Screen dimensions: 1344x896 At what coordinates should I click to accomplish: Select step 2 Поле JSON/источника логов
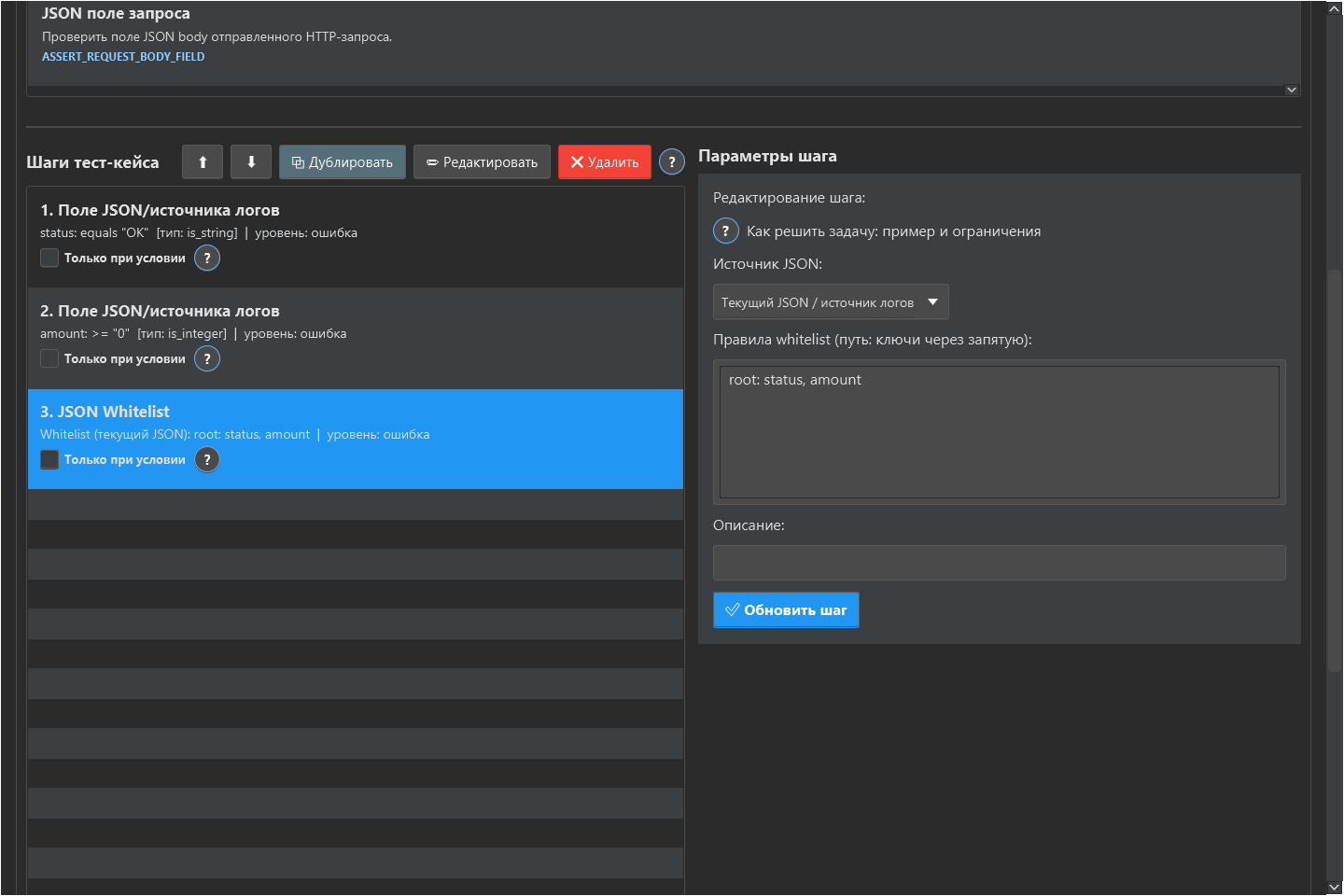pos(356,338)
